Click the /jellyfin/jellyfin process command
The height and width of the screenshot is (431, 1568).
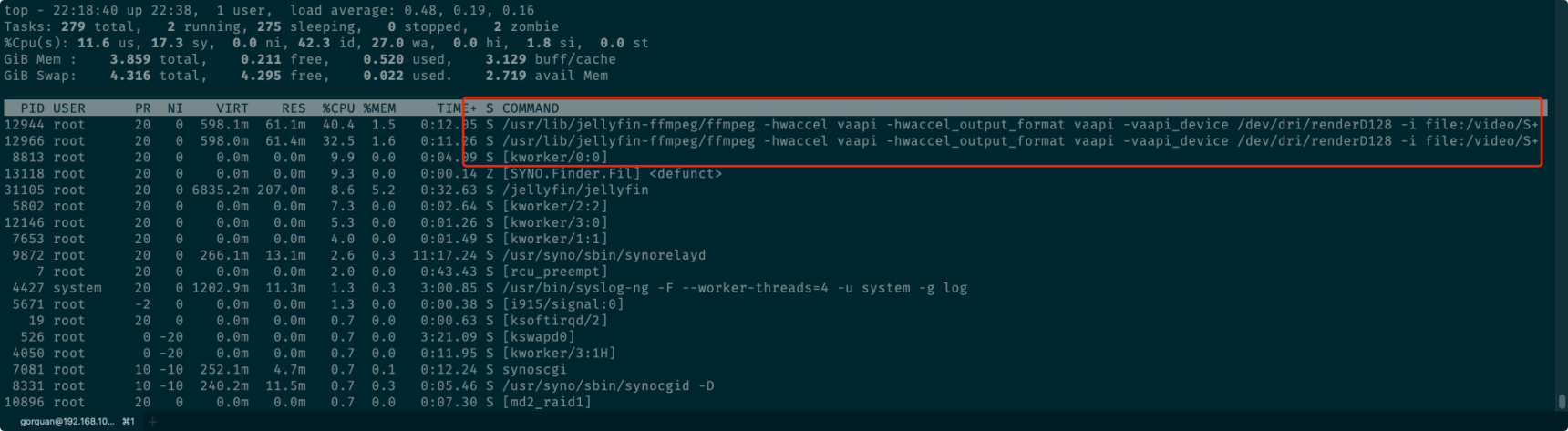(x=575, y=190)
